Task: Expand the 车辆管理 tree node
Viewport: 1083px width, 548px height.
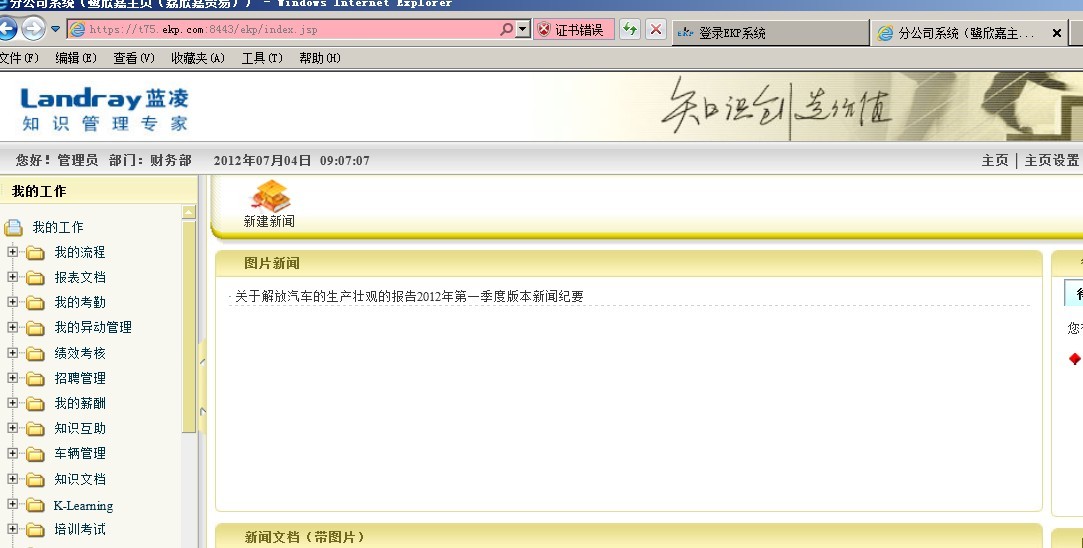Action: click(12, 453)
